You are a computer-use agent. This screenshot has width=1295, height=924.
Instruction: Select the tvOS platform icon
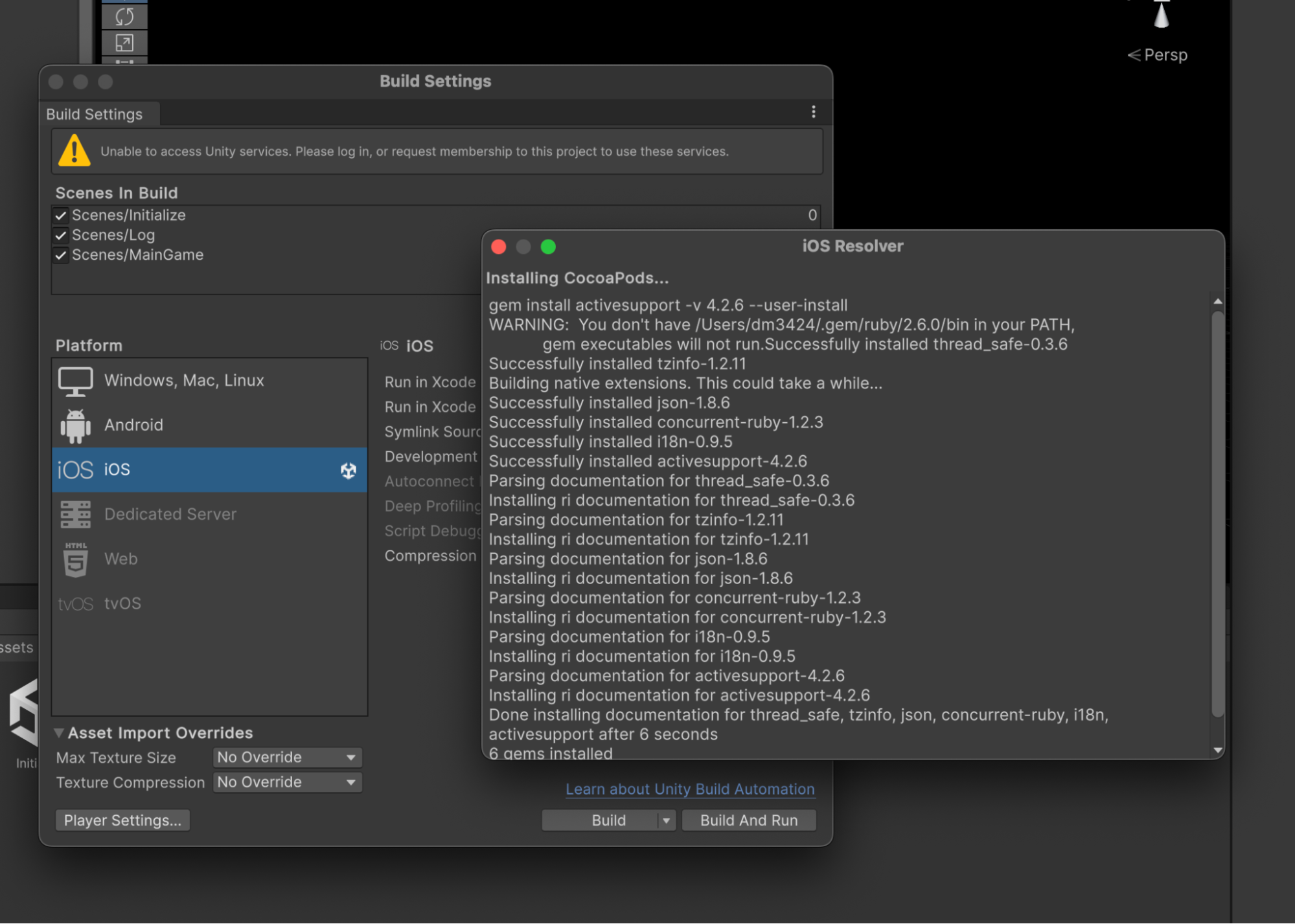pos(76,603)
